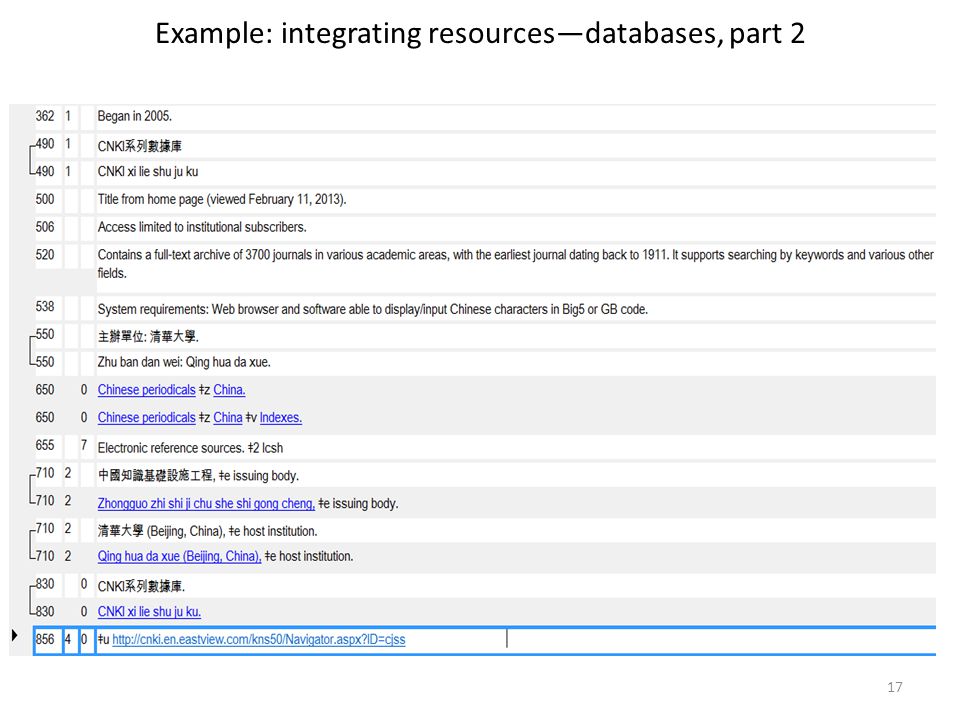The image size is (960, 720).
Task: Click the 'Access limited to institutional subscribers.' note
Action: [x=202, y=227]
